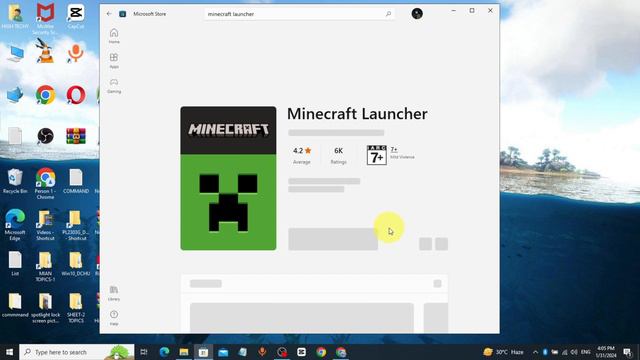640x360 pixels.
Task: Open Library in Store sidebar
Action: (114, 293)
